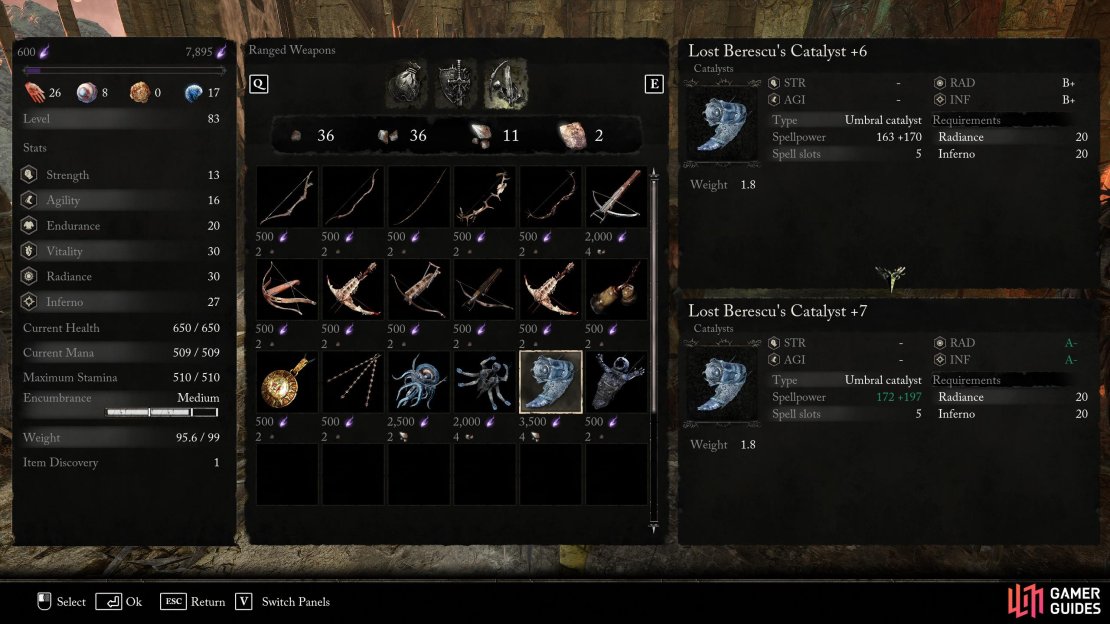Open the ranged weapons category tab
This screenshot has width=1110, height=624.
[x=505, y=84]
